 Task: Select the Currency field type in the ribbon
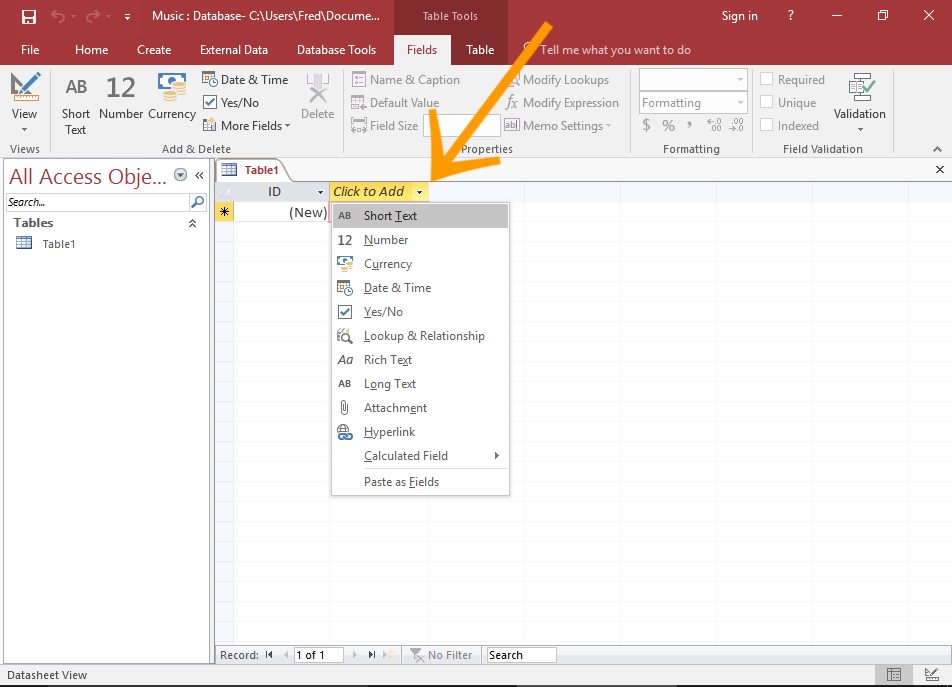[x=171, y=98]
